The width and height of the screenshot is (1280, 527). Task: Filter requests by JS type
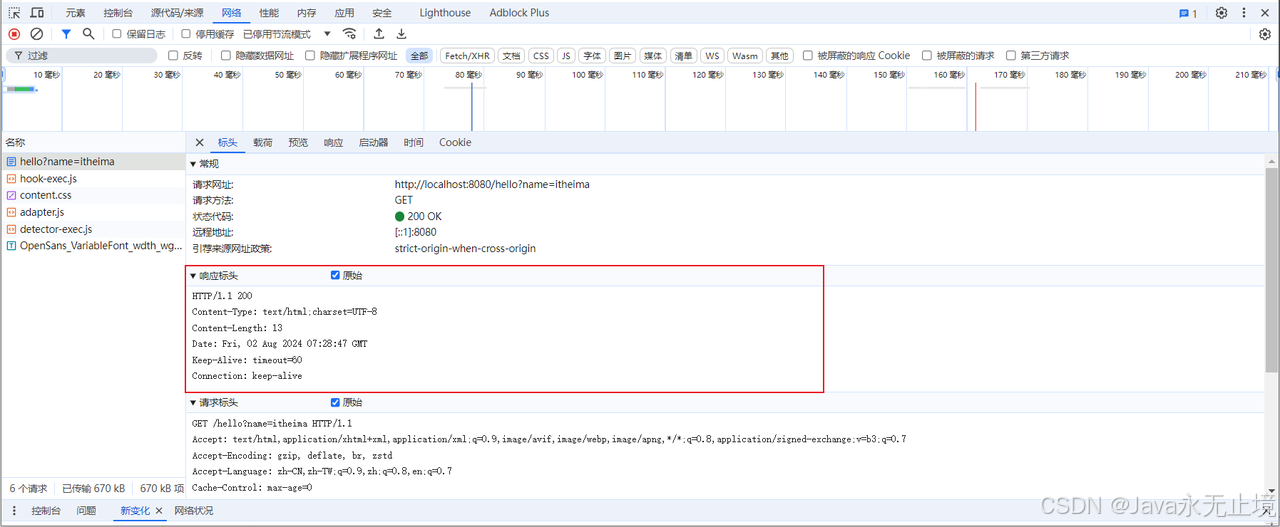click(x=566, y=56)
